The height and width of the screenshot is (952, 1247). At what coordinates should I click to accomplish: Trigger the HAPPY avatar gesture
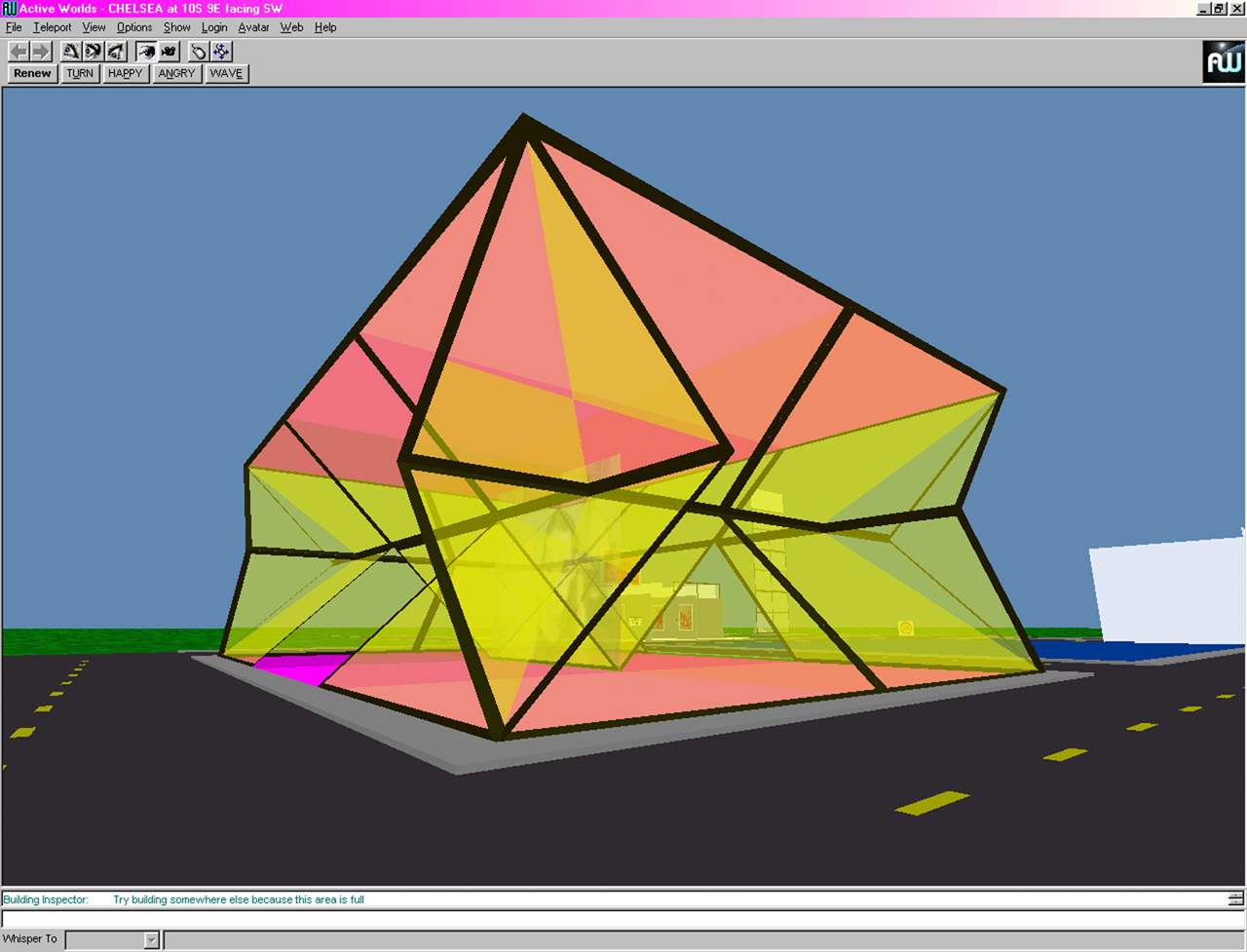coord(126,73)
